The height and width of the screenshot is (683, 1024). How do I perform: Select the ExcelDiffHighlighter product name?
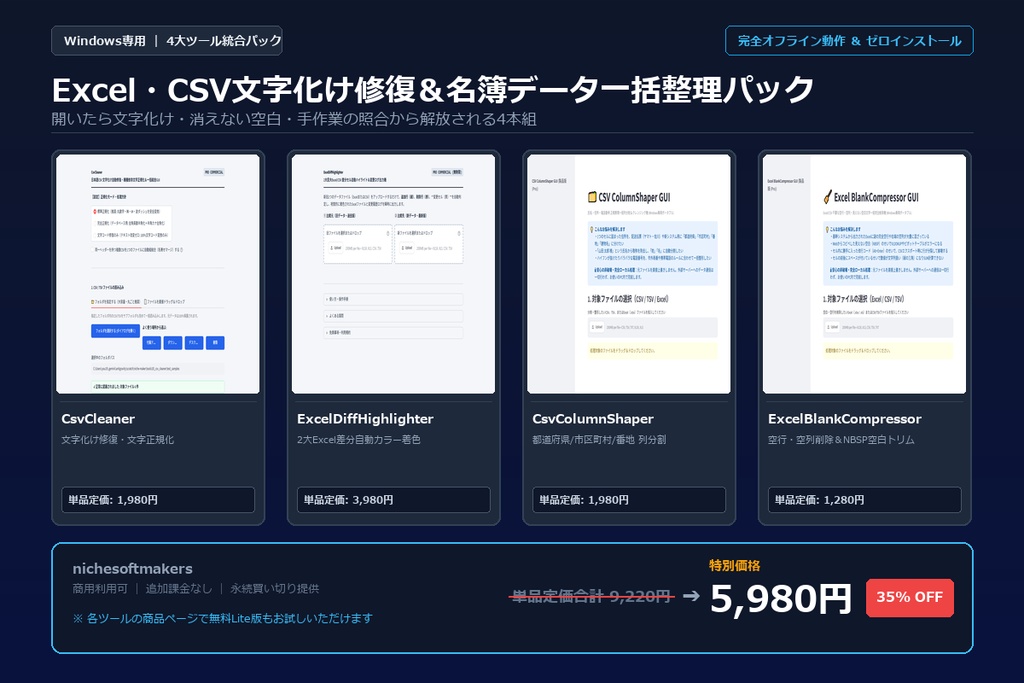(x=365, y=419)
